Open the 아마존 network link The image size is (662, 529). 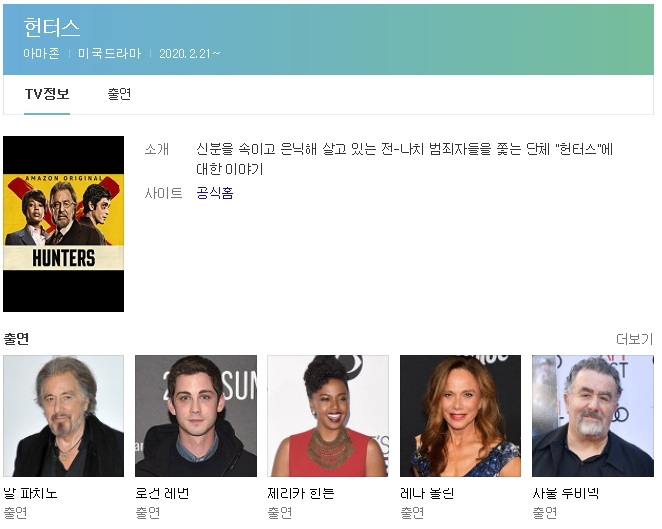click(x=41, y=53)
